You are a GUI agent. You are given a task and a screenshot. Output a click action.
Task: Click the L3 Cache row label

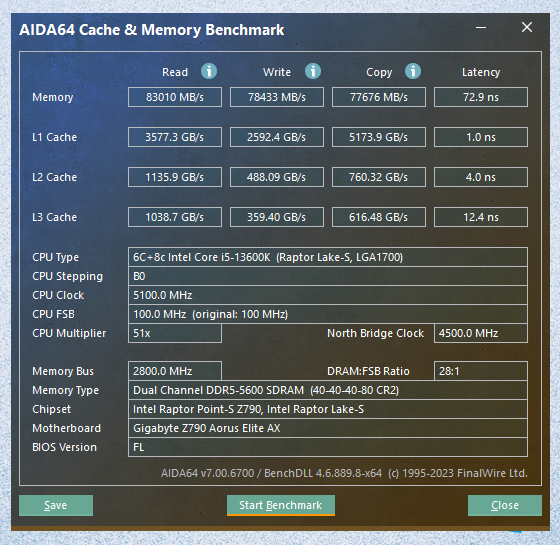pyautogui.click(x=54, y=217)
